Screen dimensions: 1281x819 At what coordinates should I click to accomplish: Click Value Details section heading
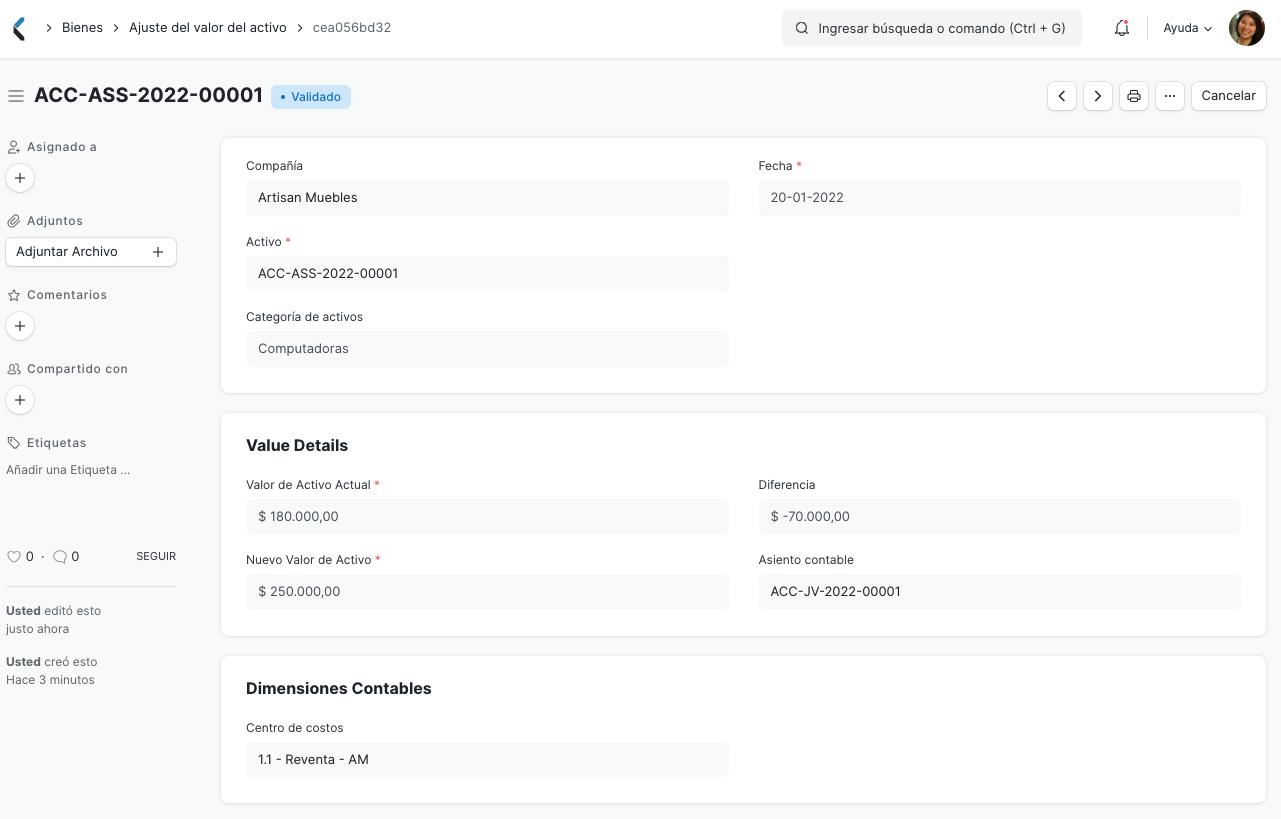coord(297,445)
